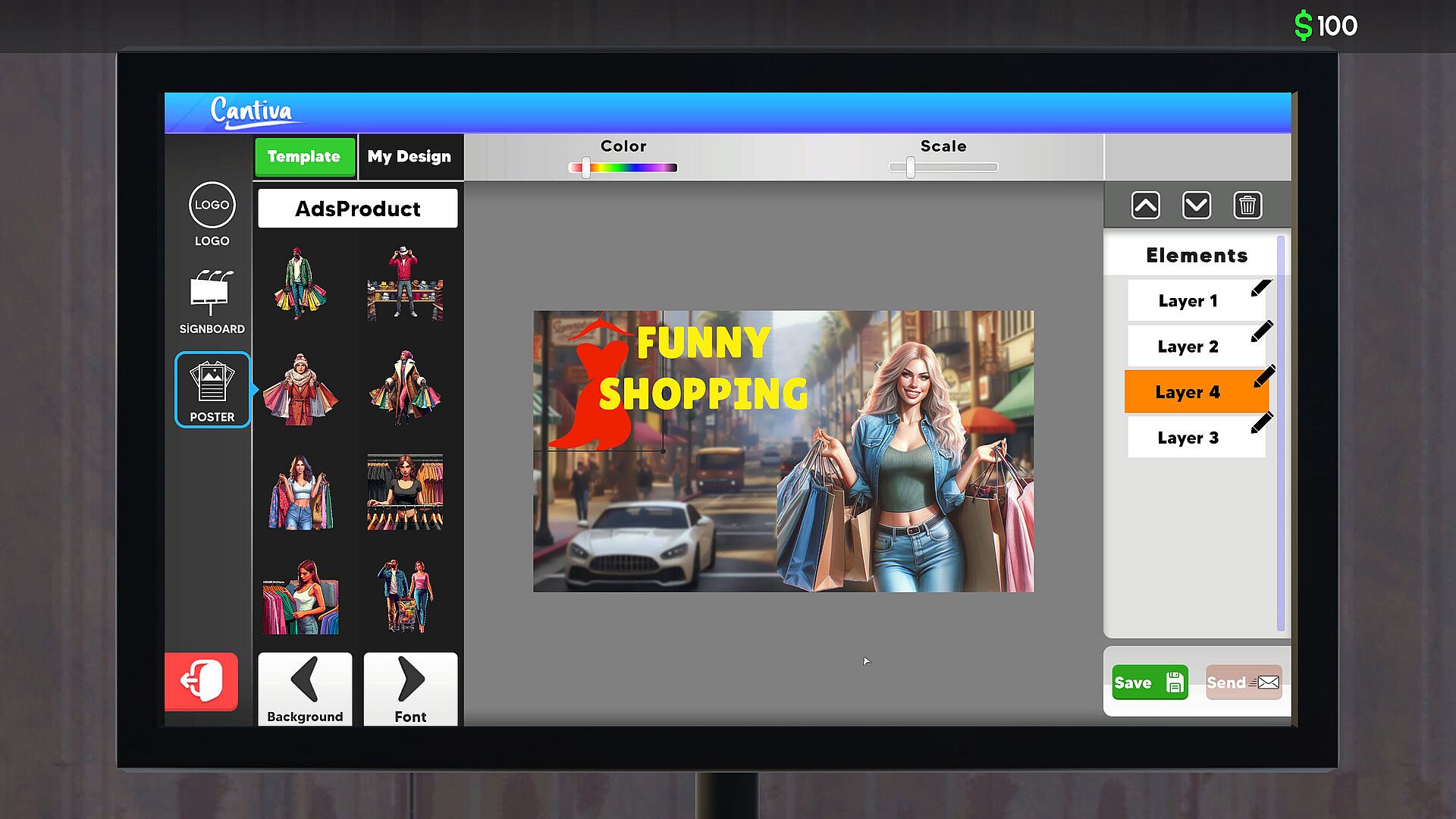Viewport: 1456px width, 819px height.
Task: Save the poster design
Action: point(1149,682)
